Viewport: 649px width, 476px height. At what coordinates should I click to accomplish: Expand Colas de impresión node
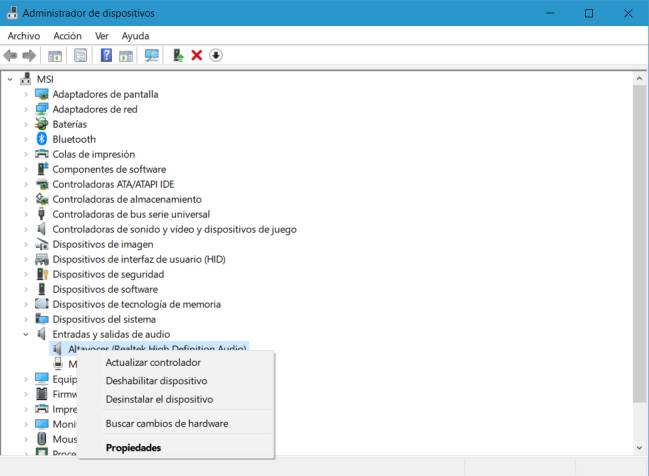26,154
